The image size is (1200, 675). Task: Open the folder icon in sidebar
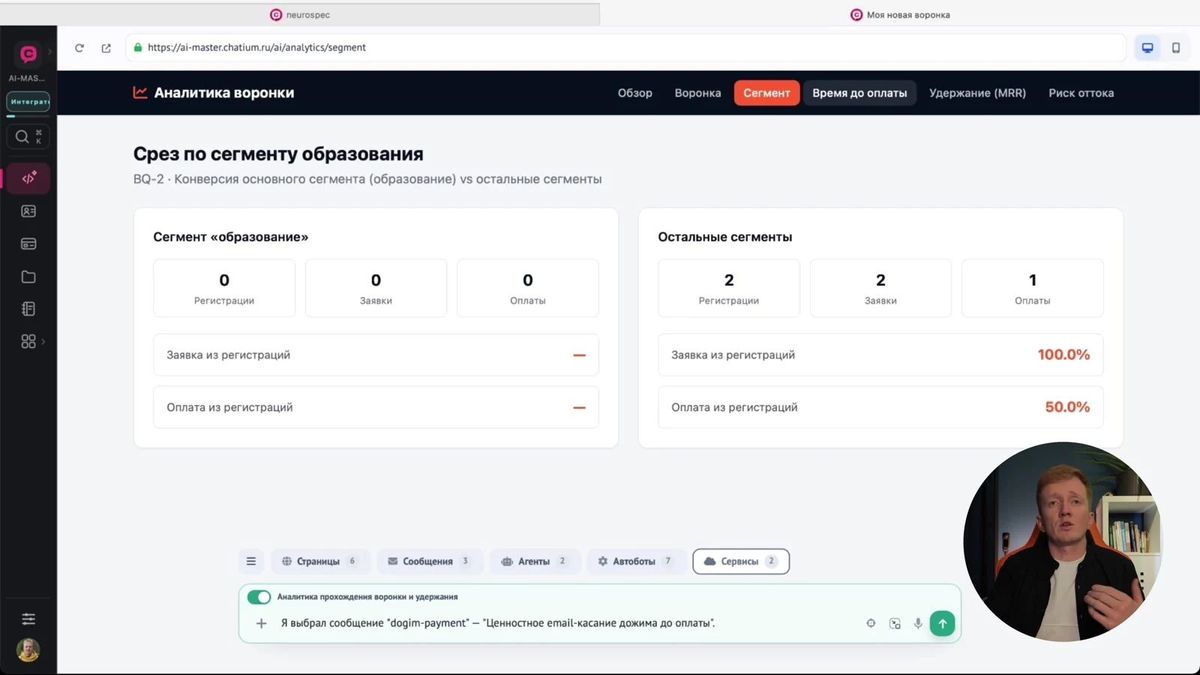(28, 277)
